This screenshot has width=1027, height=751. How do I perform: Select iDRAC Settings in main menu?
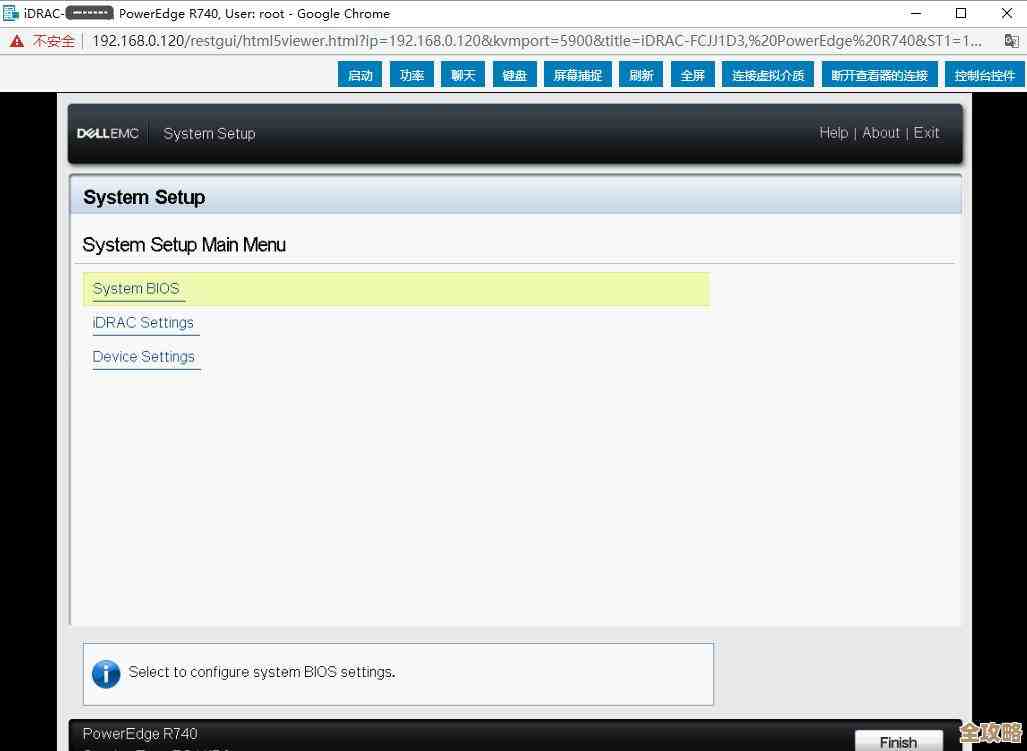[x=143, y=323]
